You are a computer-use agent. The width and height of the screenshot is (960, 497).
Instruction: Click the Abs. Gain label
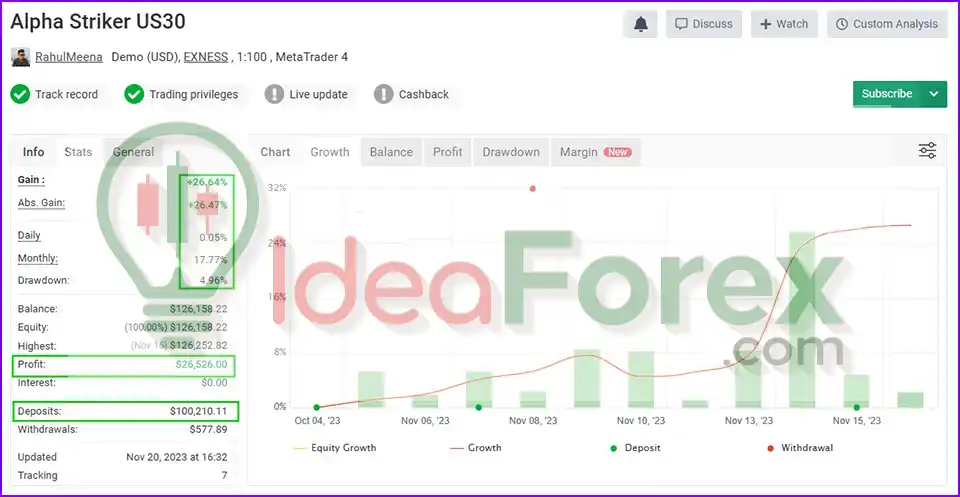41,203
